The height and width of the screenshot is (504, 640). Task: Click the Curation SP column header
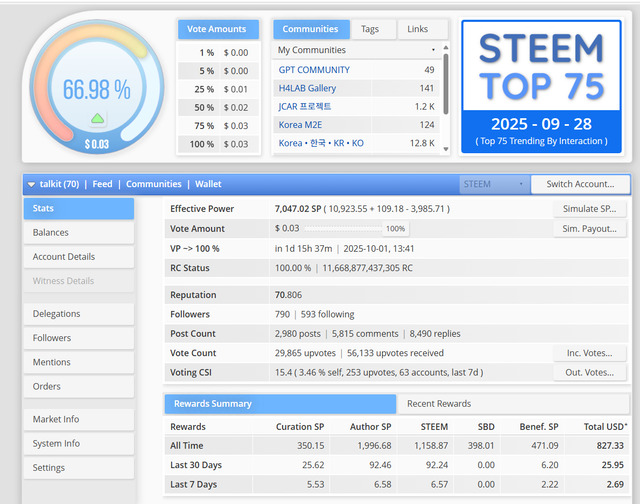[x=300, y=427]
